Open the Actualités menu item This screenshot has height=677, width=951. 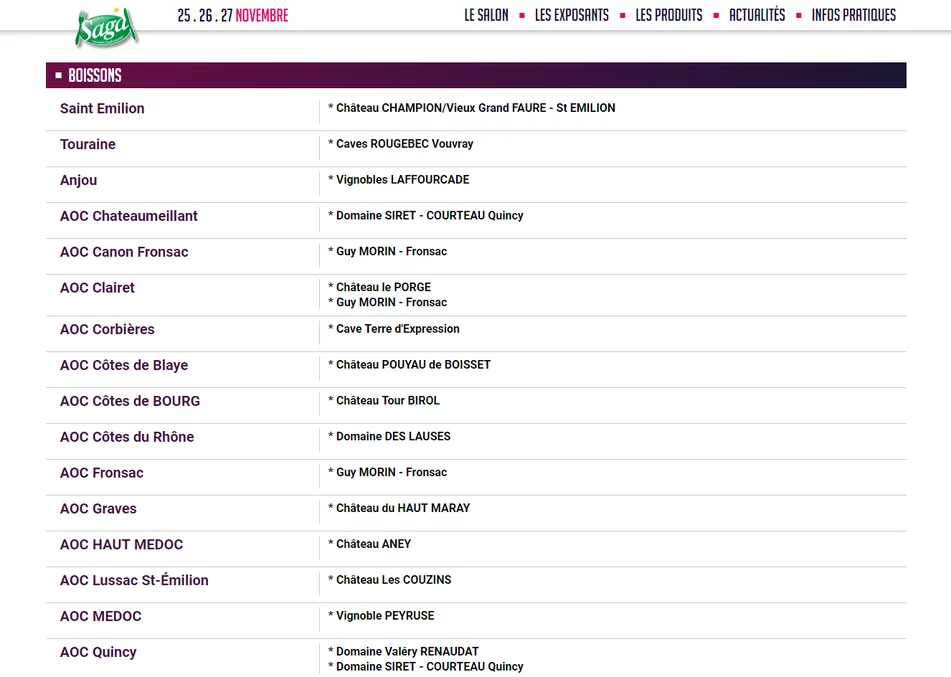point(756,15)
